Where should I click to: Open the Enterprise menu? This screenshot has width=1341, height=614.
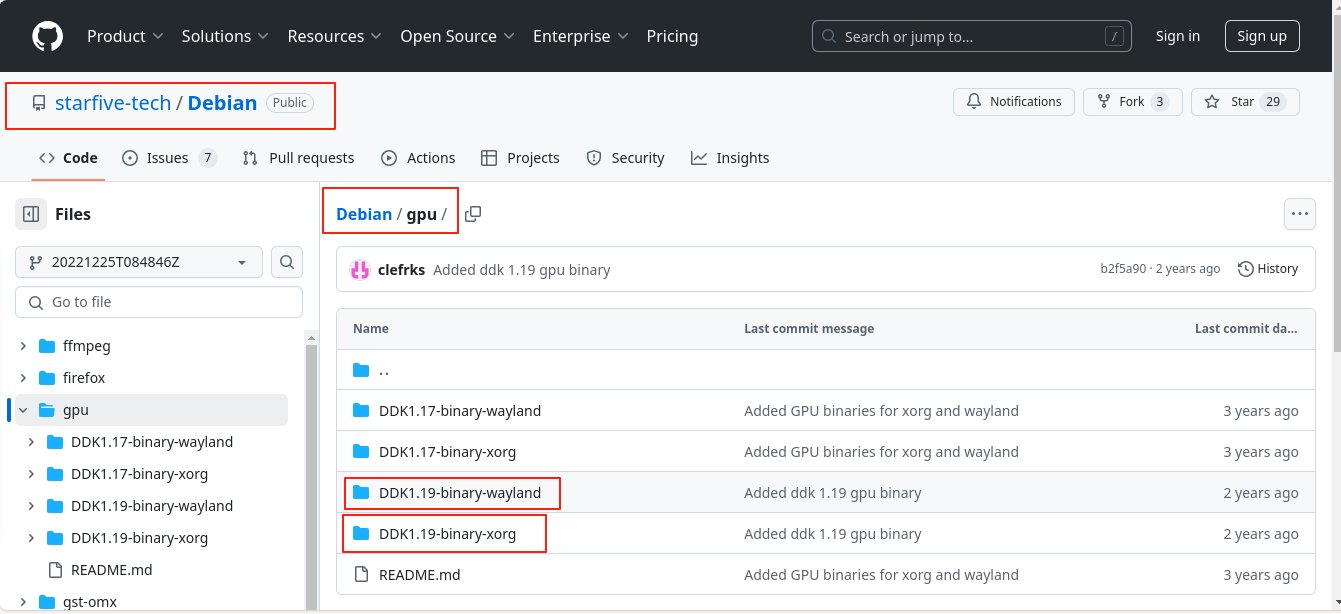tap(581, 36)
